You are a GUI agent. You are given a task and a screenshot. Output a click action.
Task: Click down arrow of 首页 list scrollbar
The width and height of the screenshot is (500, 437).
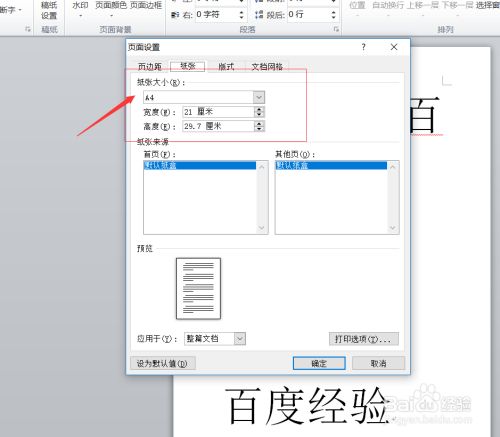[262, 228]
